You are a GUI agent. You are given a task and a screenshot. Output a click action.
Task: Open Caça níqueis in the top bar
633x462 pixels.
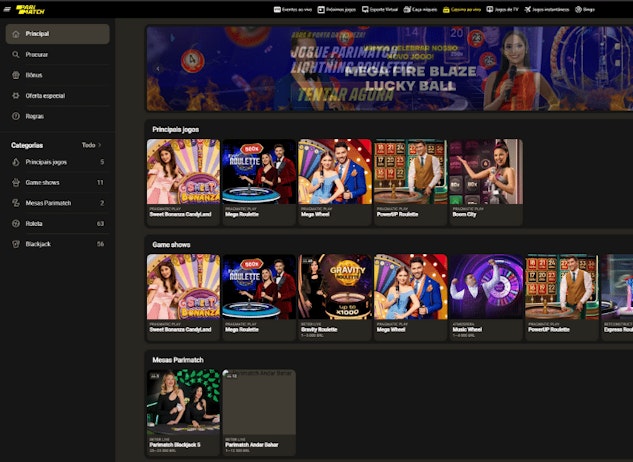coord(420,9)
